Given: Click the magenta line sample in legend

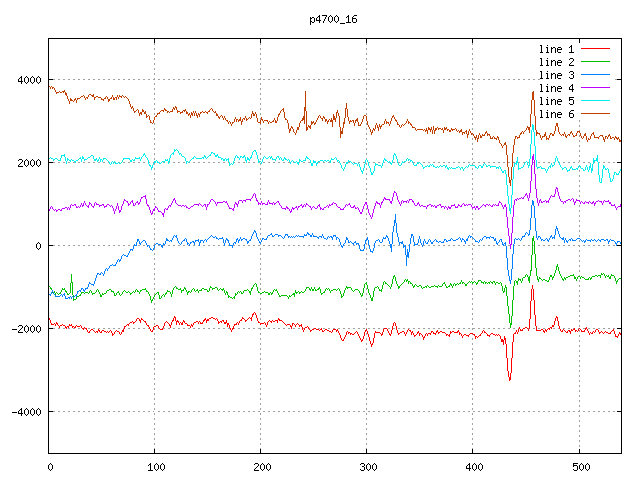Looking at the screenshot, I should (x=595, y=88).
